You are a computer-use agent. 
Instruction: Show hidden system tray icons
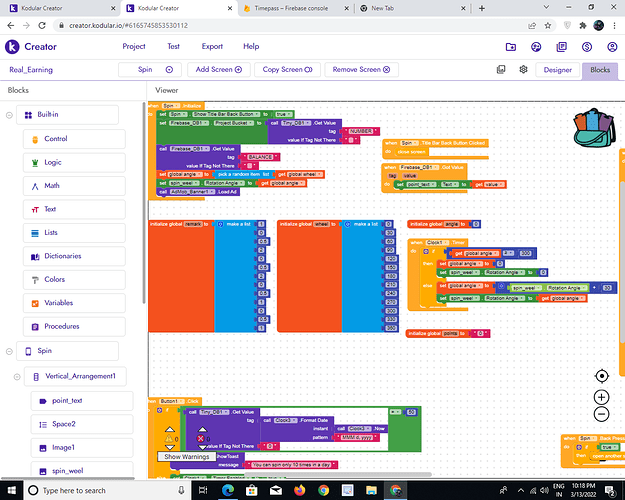click(x=521, y=490)
